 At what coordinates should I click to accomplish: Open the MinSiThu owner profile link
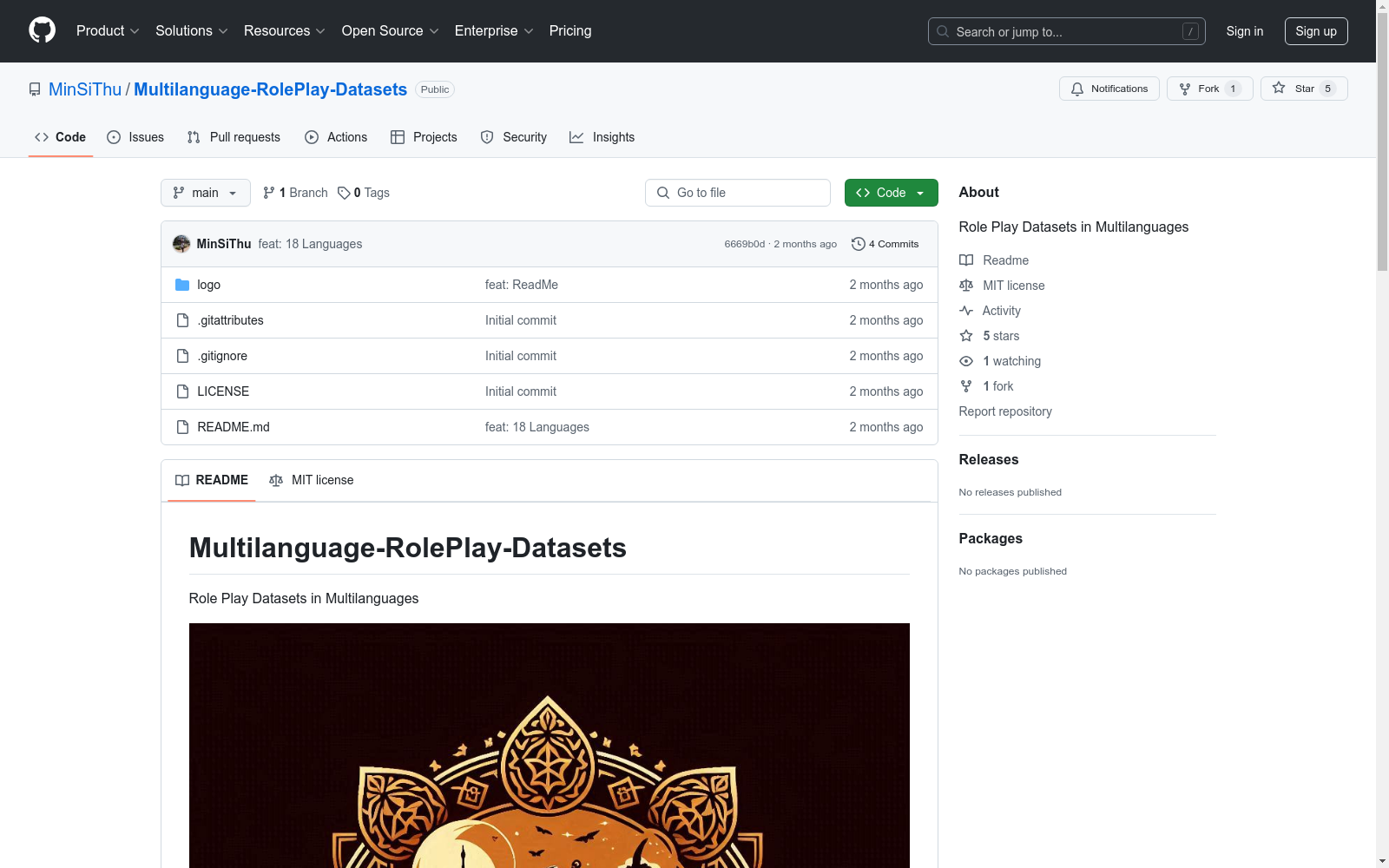tap(85, 89)
